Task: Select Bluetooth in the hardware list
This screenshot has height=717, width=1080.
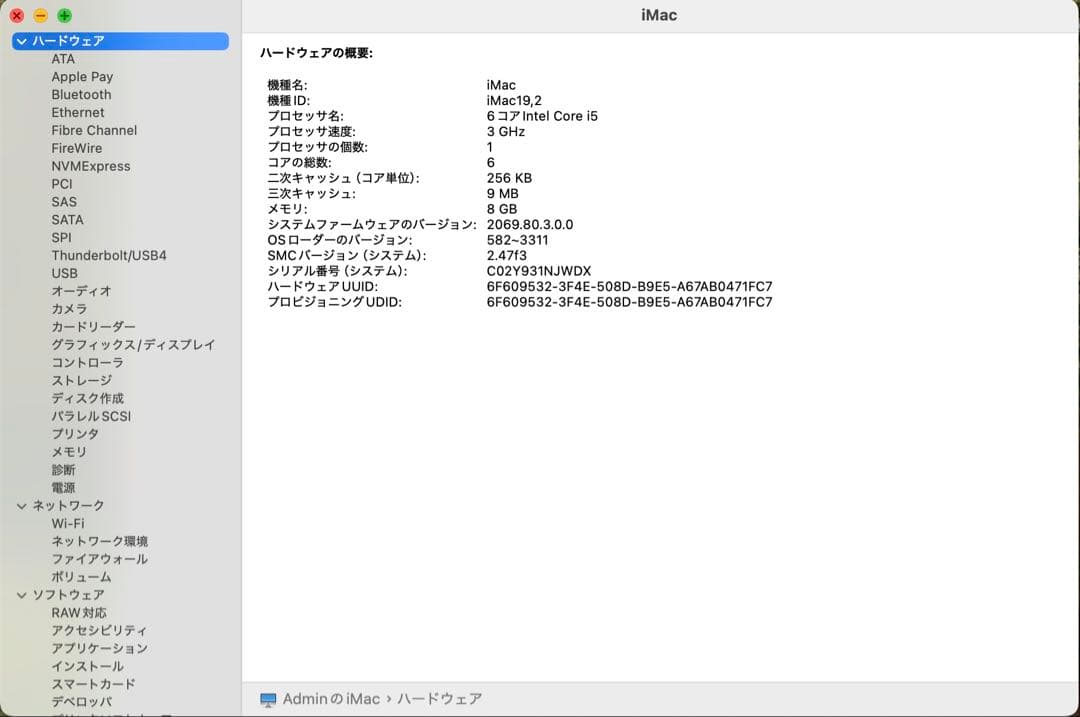Action: (x=81, y=94)
